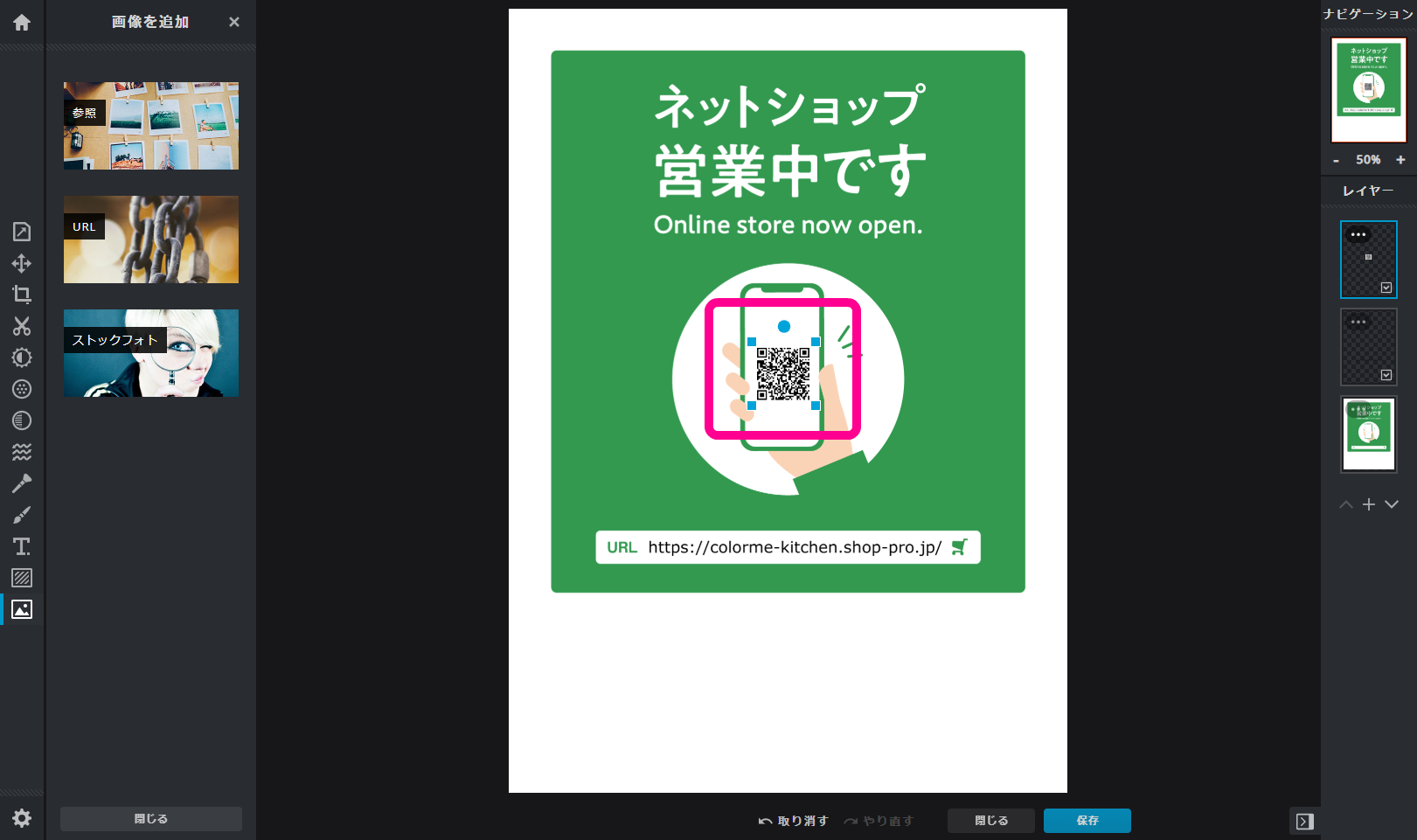Toggle visibility checkbox of top layer
This screenshot has height=840, width=1417.
click(1386, 288)
